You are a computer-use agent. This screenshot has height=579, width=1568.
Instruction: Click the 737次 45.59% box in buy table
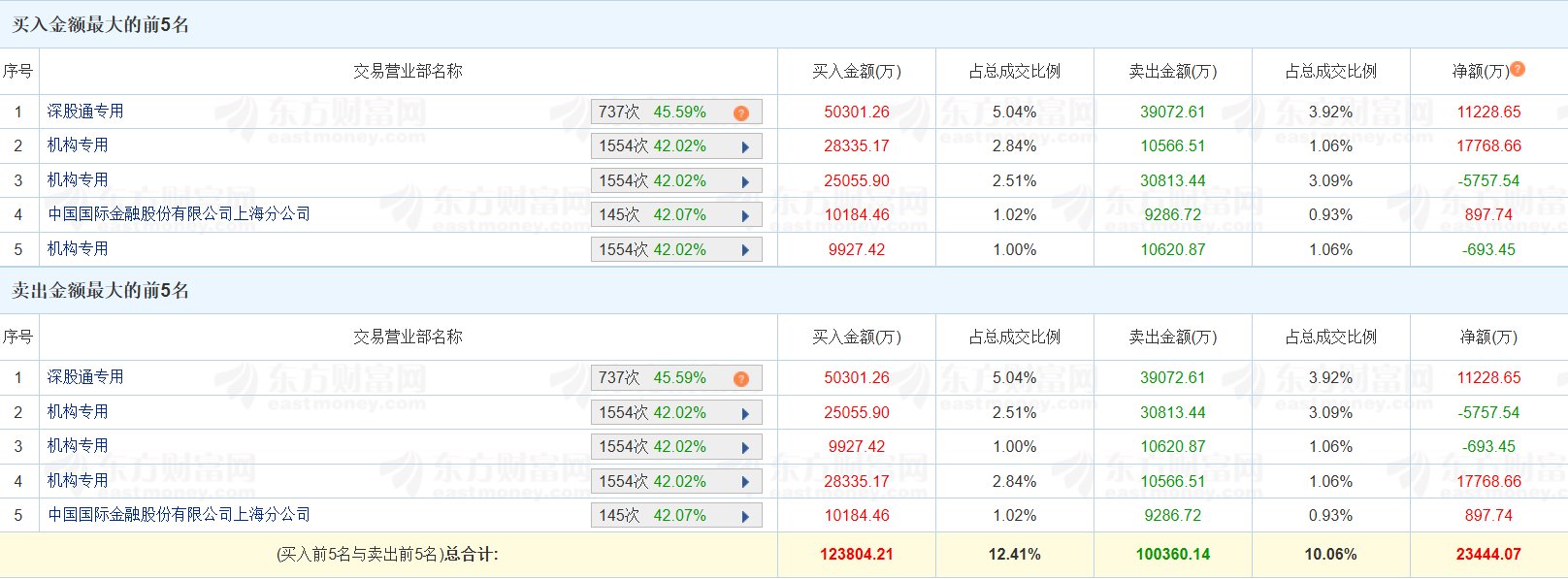(x=660, y=113)
